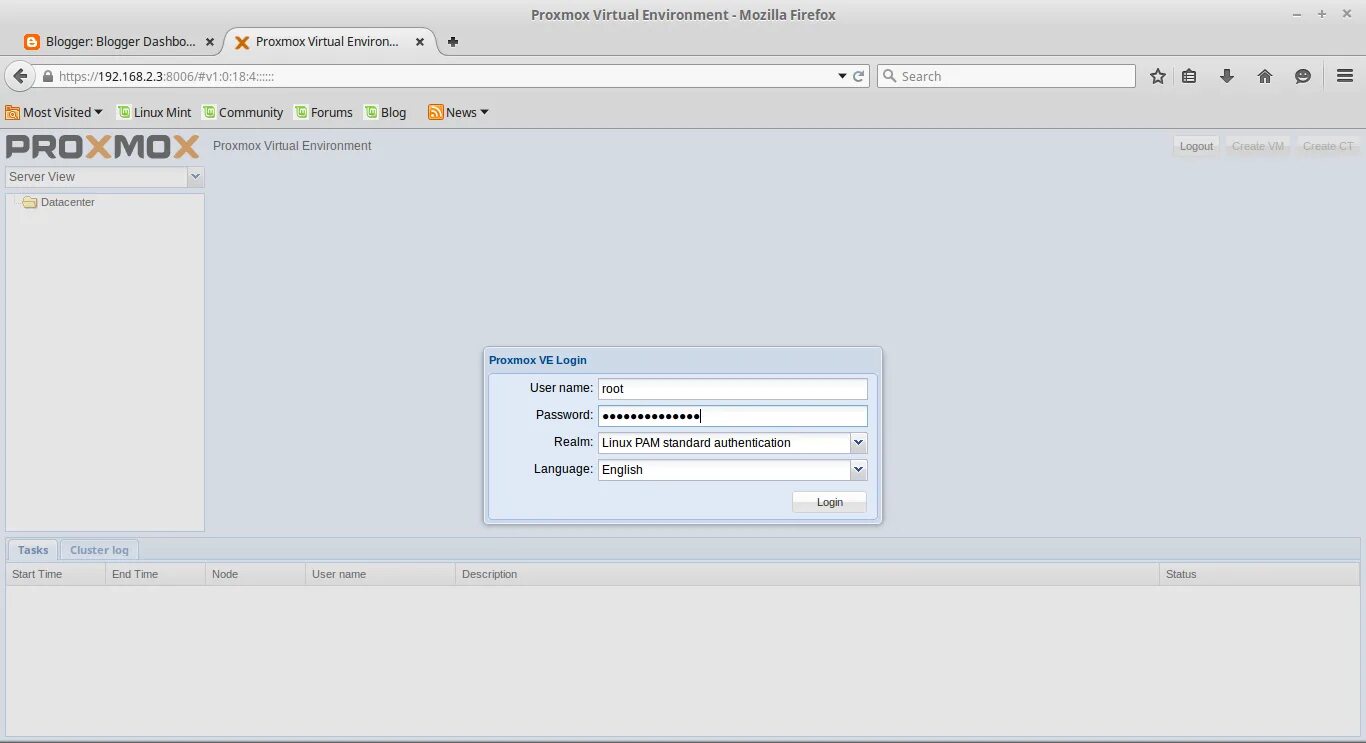Sort by End Time column header
Screen dimensions: 1366x743
click(155, 574)
